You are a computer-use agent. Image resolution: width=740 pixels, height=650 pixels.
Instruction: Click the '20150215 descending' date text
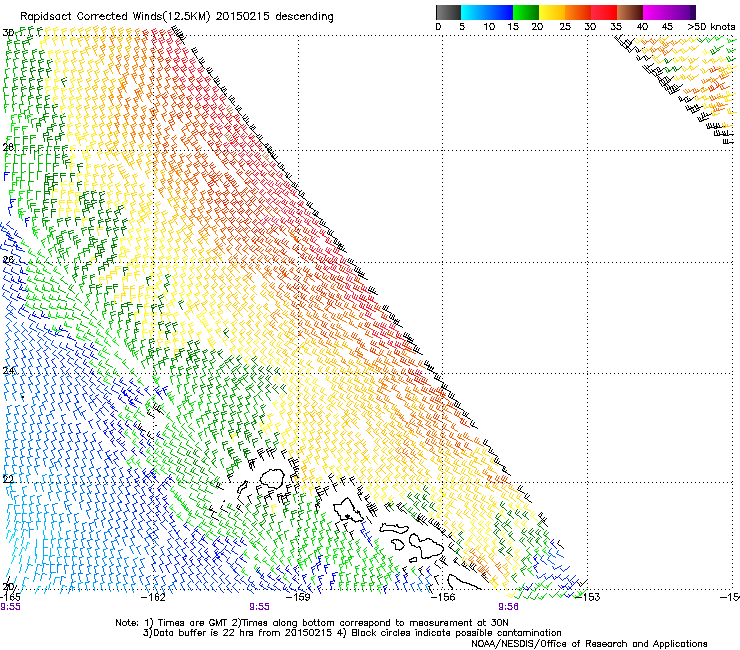(x=274, y=17)
